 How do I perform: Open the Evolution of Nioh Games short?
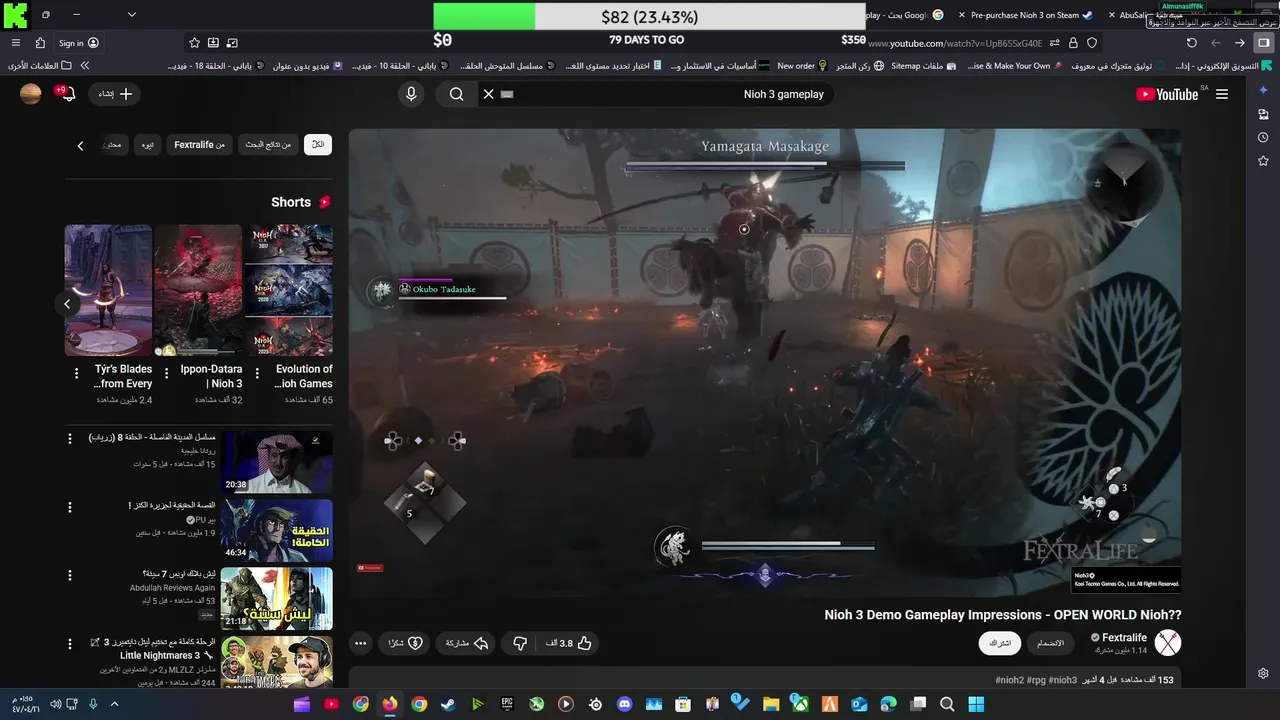coord(289,290)
